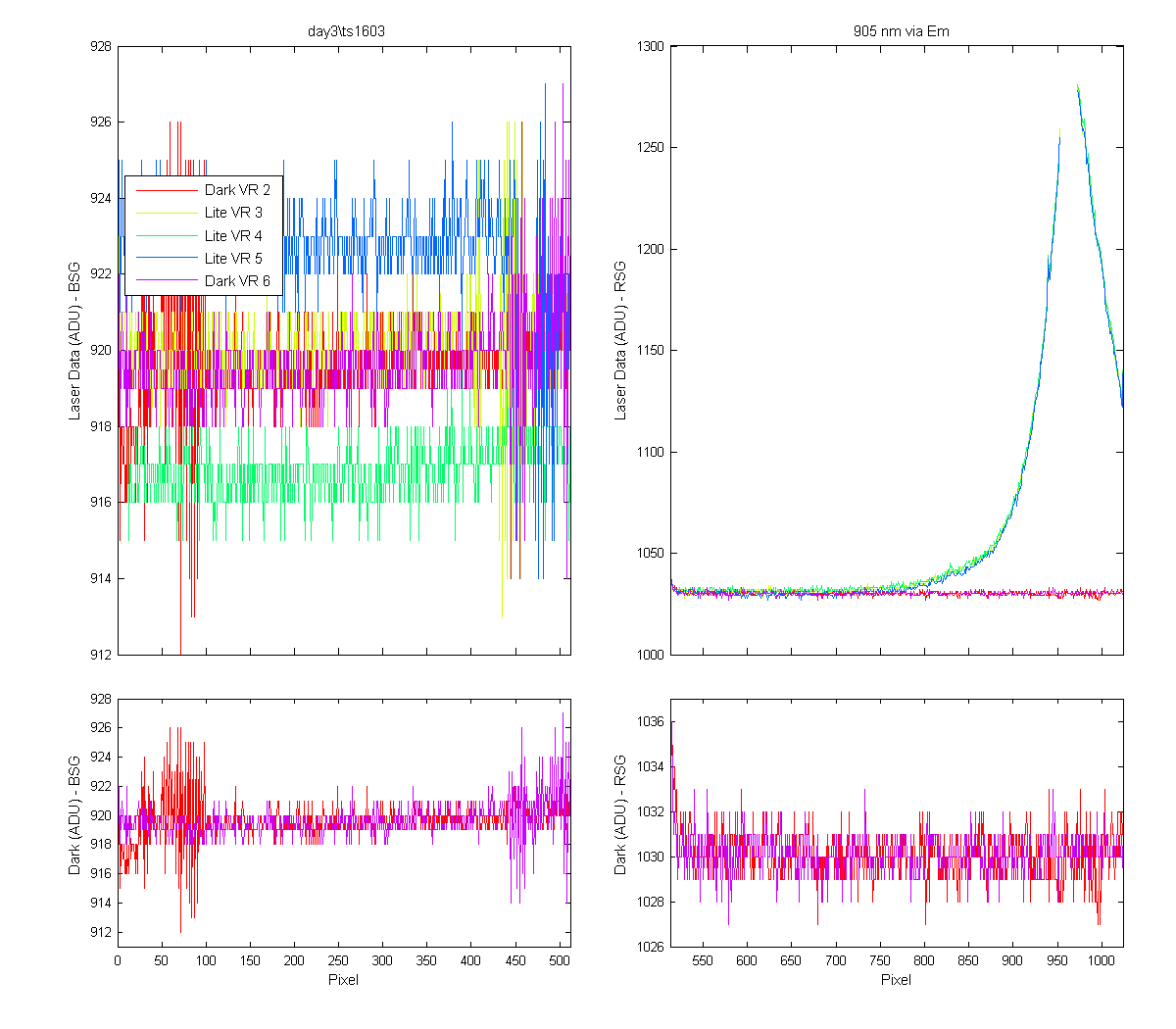Click the '350' x-axis tick label
Image resolution: width=1176 pixels, height=1029 pixels.
[x=426, y=961]
